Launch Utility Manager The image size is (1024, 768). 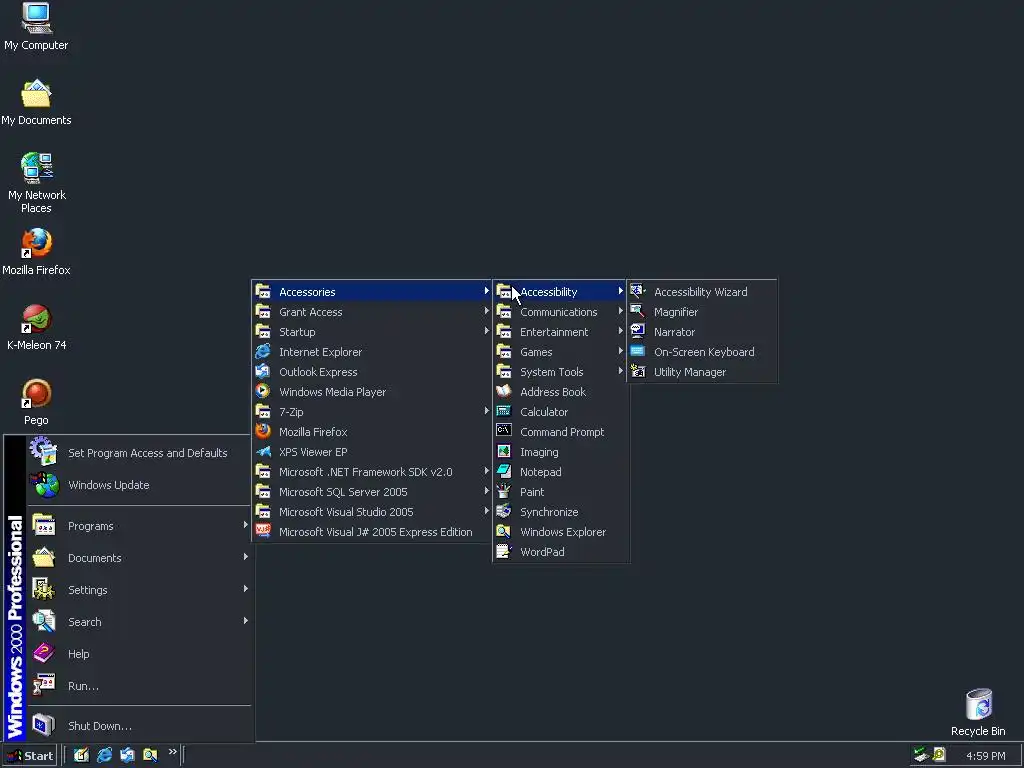click(x=702, y=372)
